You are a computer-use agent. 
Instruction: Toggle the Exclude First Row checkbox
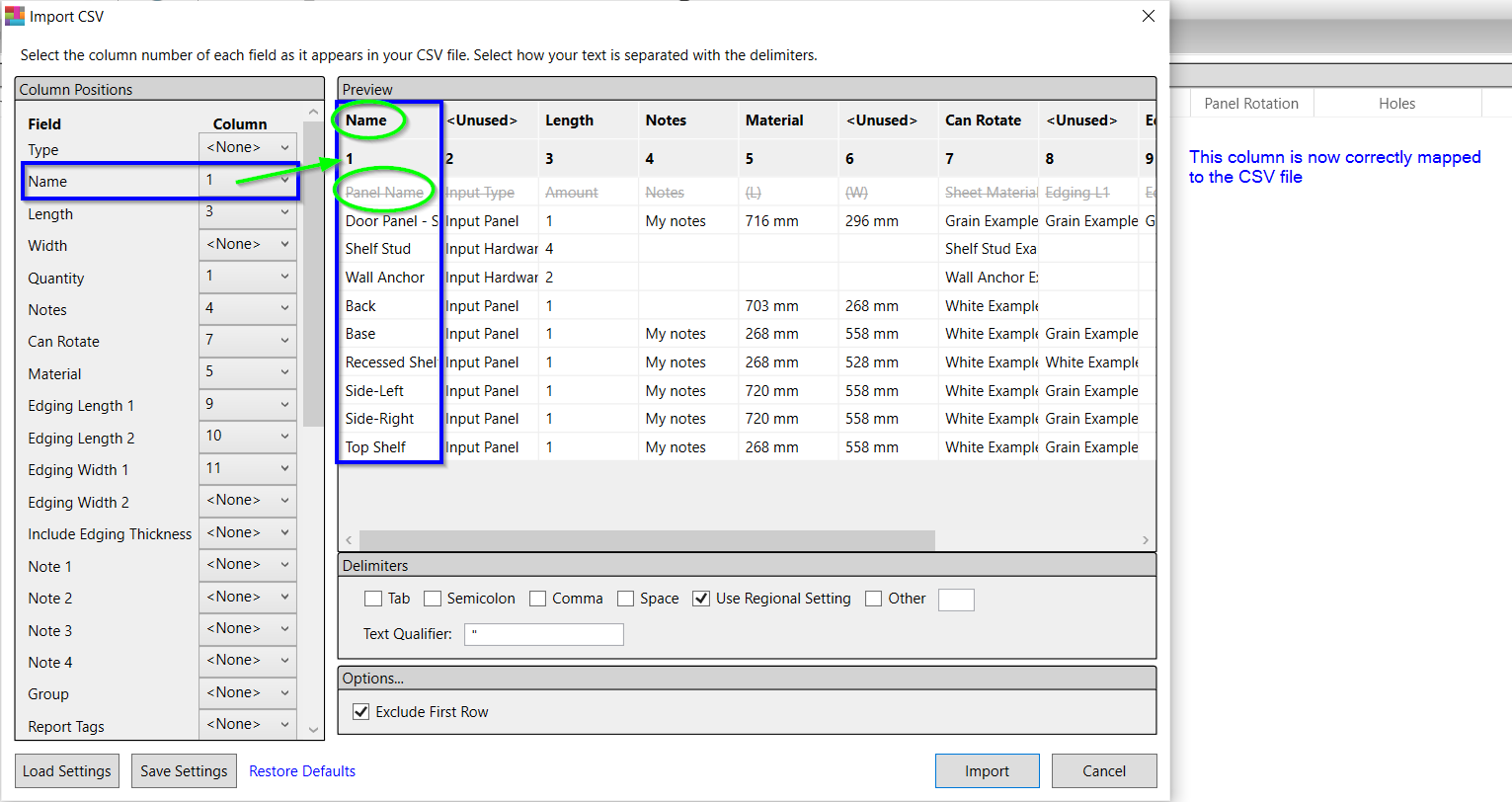pyautogui.click(x=361, y=712)
